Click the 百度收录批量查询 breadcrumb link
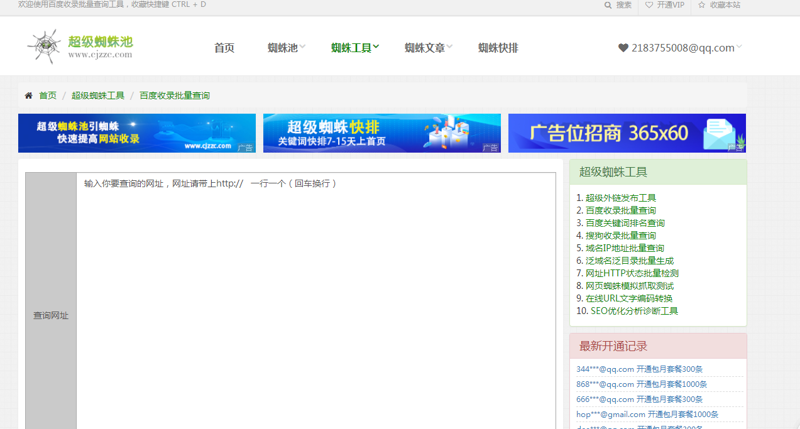Viewport: 800px width, 429px height. point(174,95)
